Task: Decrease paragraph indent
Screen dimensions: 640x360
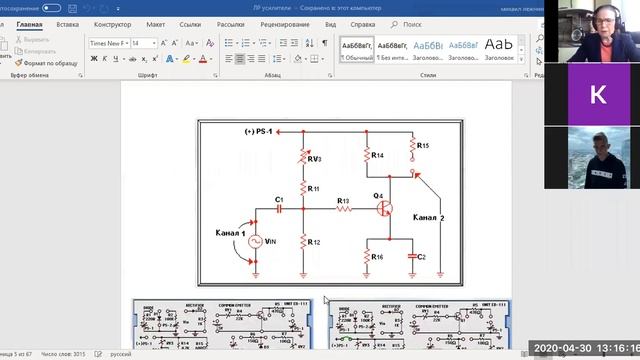Action: coord(283,43)
